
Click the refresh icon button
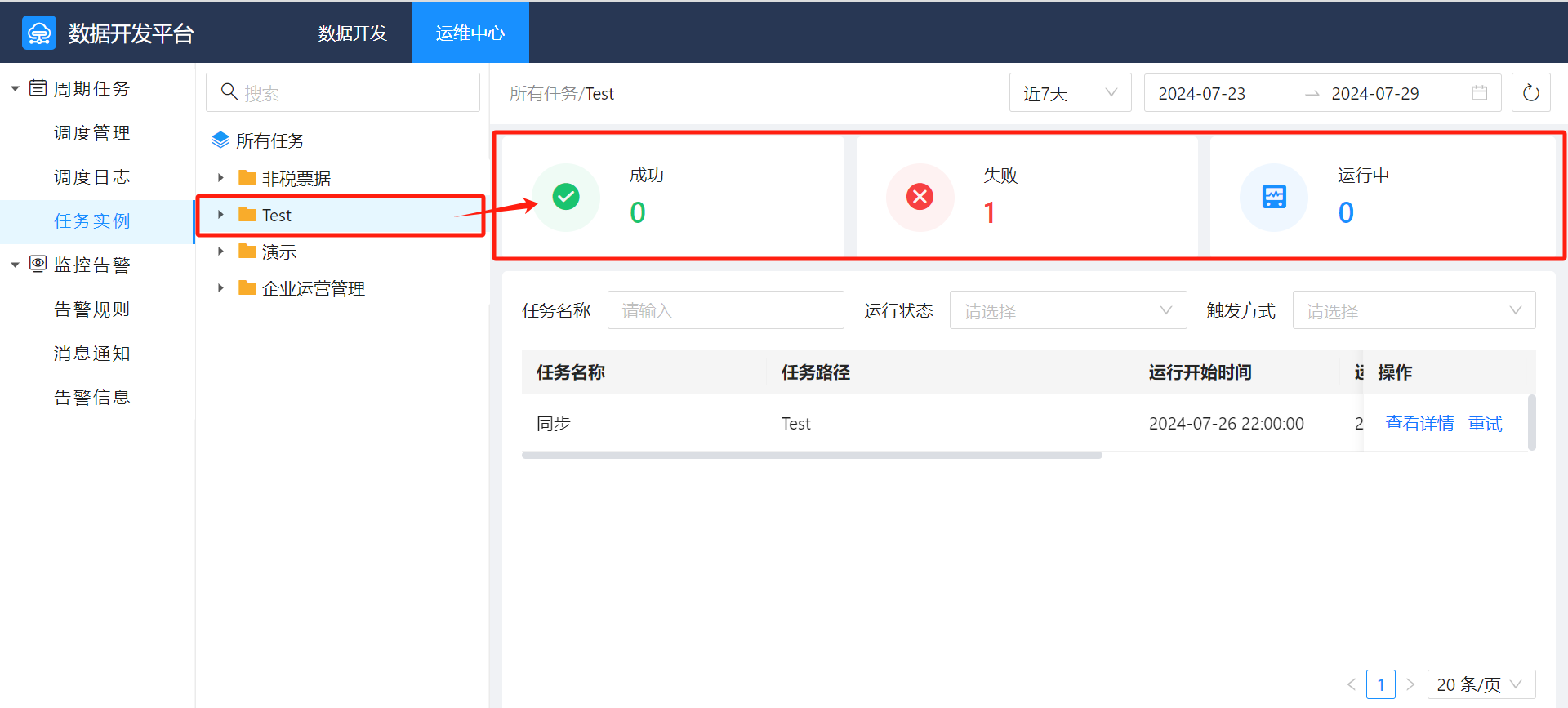point(1530,93)
